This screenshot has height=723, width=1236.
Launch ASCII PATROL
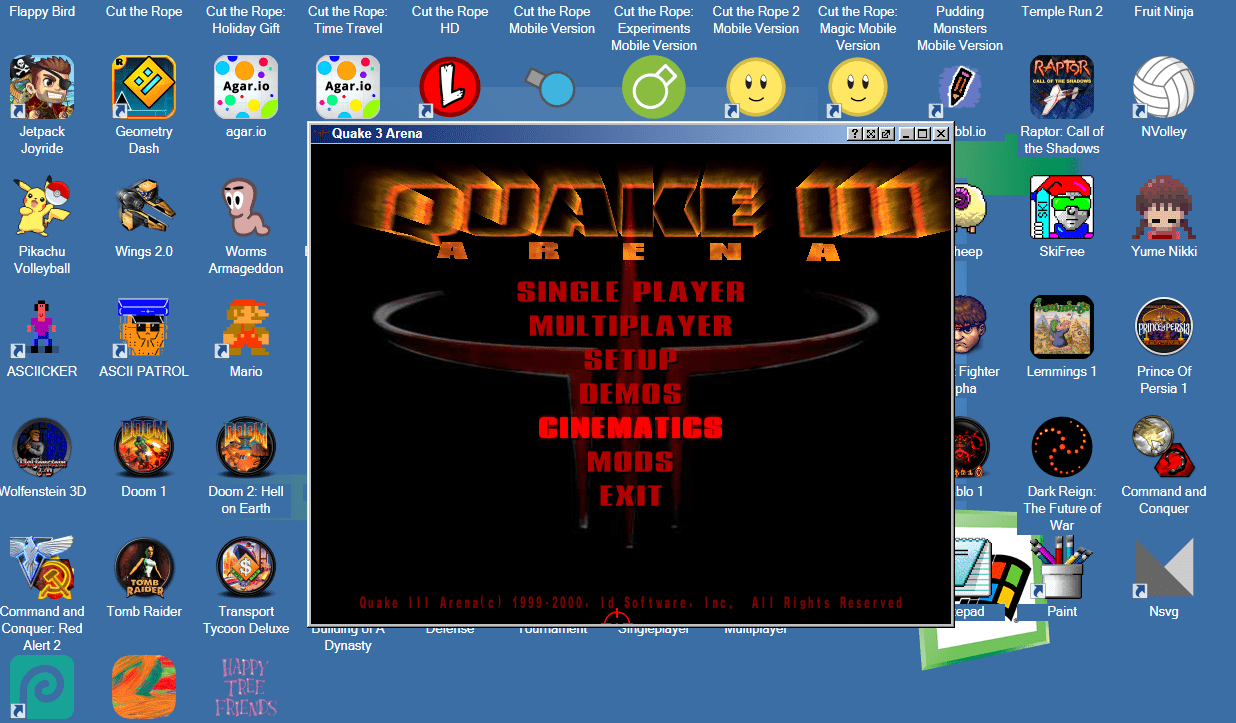click(144, 327)
